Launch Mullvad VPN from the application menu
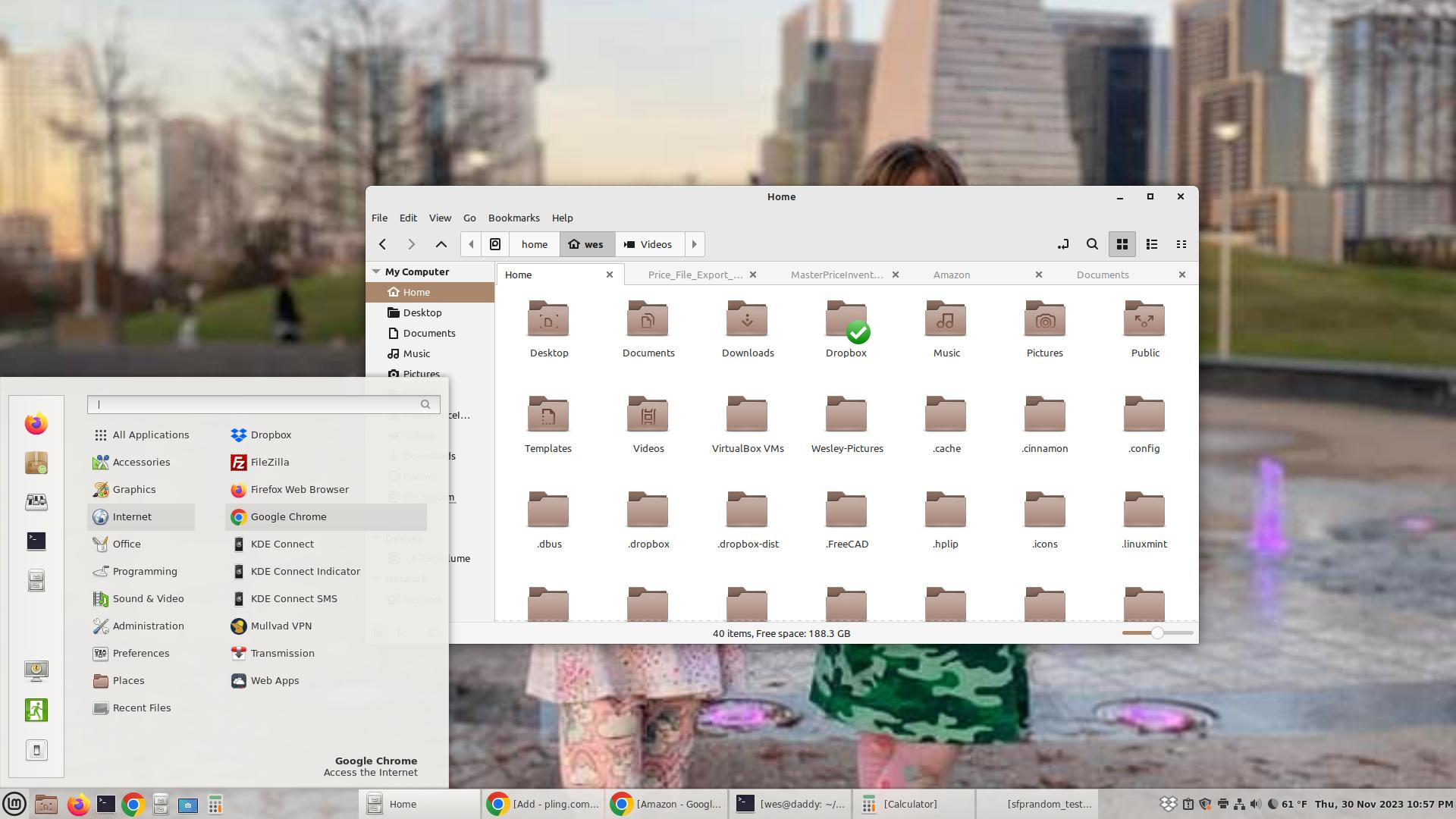The width and height of the screenshot is (1456, 819). [326, 626]
